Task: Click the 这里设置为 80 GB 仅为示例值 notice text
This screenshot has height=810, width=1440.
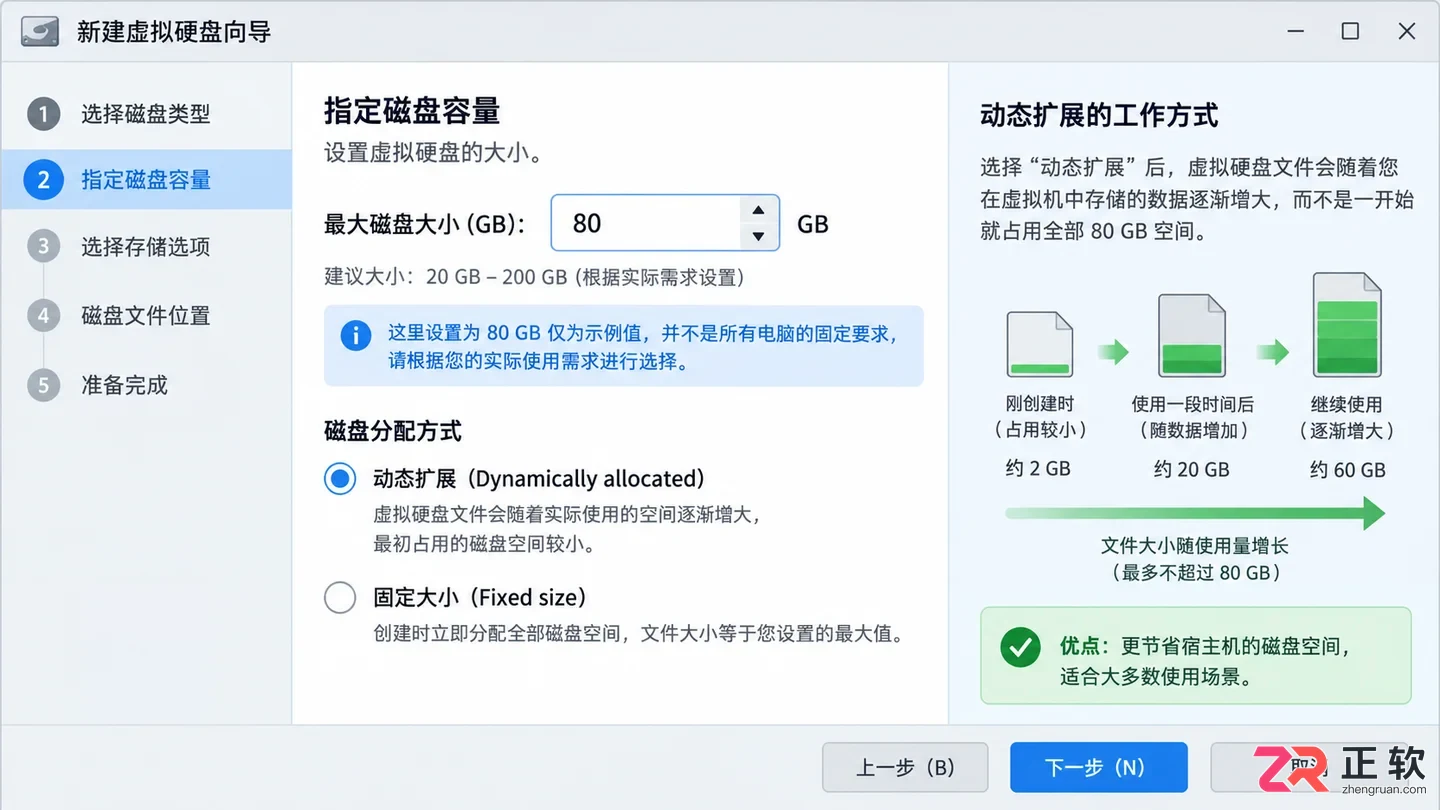Action: (x=642, y=347)
